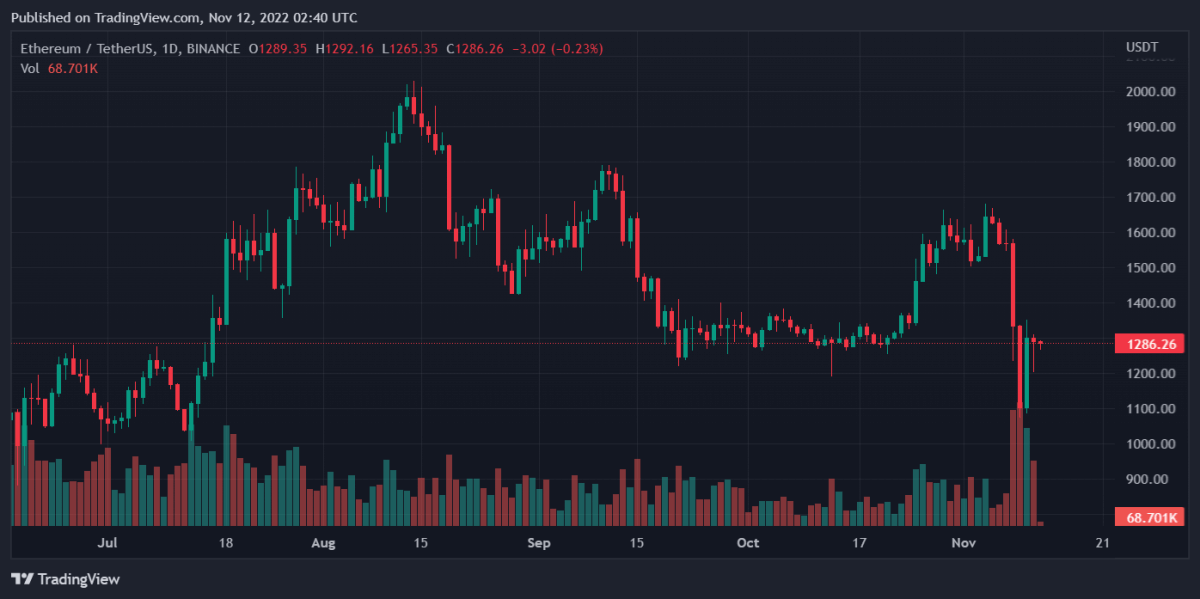
Task: Click the 1000.00 price axis level
Action: [1150, 444]
